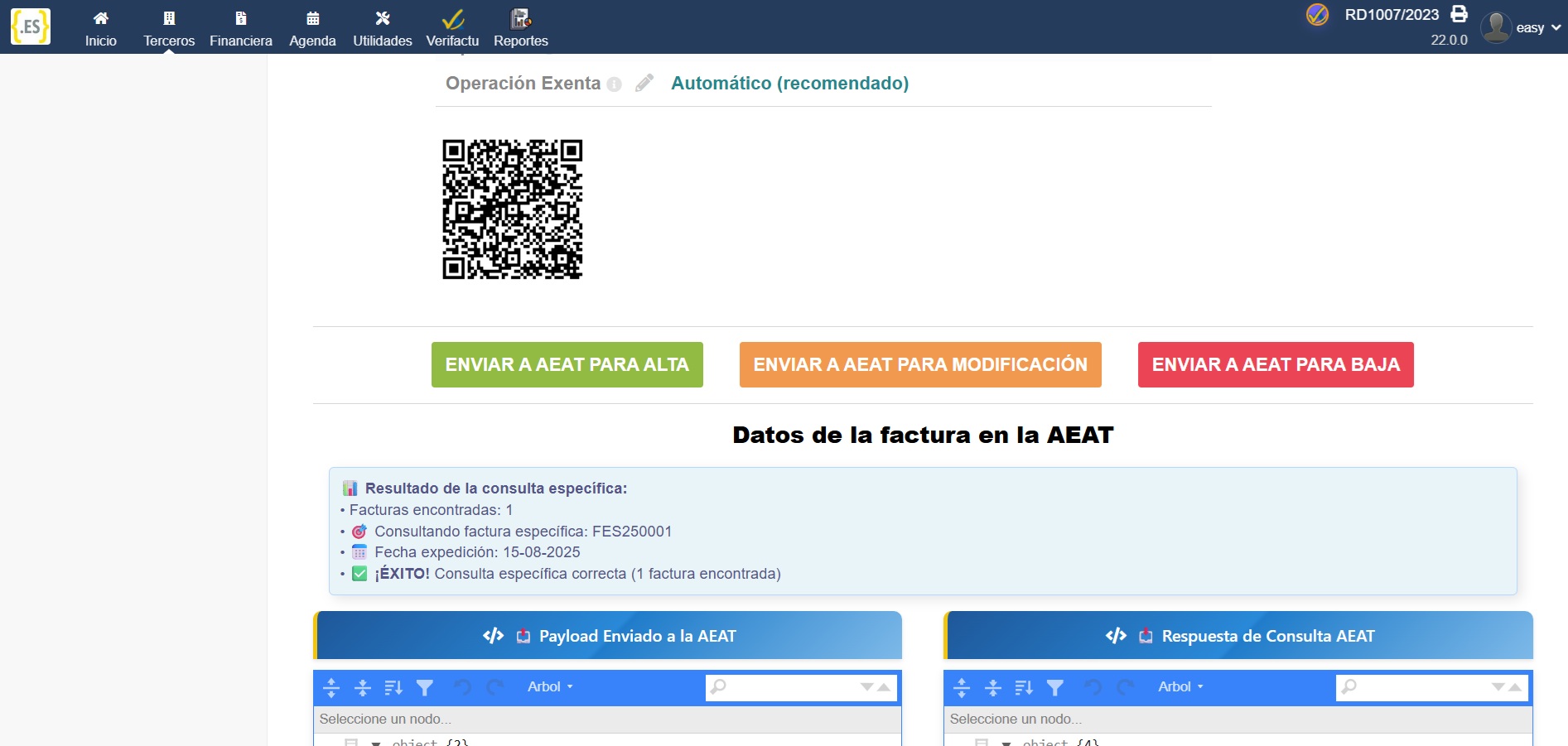Redo last action in the Payload editor
Viewport: 1568px width, 746px height.
click(495, 687)
